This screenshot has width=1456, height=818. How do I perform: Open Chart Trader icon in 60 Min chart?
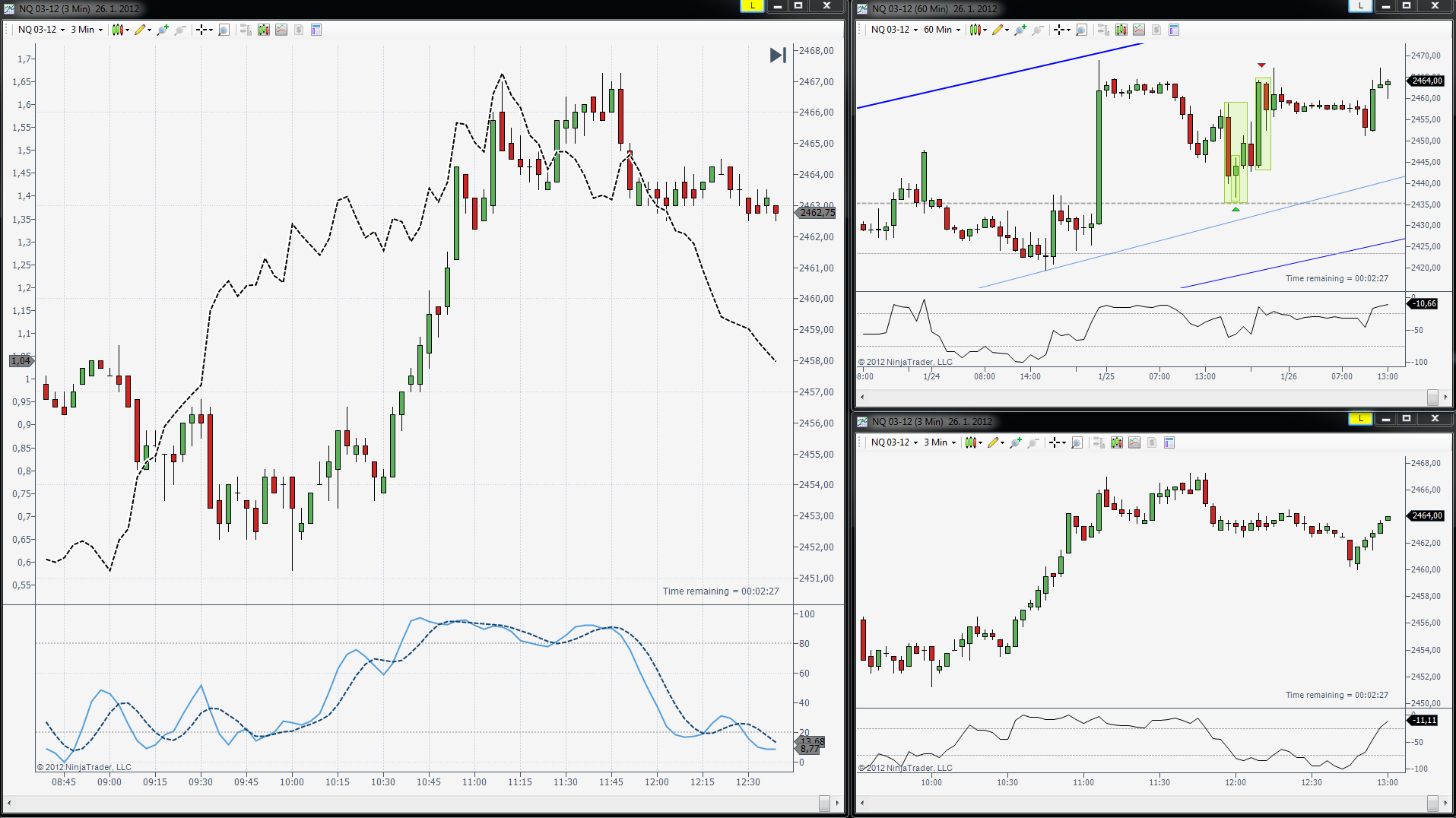click(x=1103, y=30)
